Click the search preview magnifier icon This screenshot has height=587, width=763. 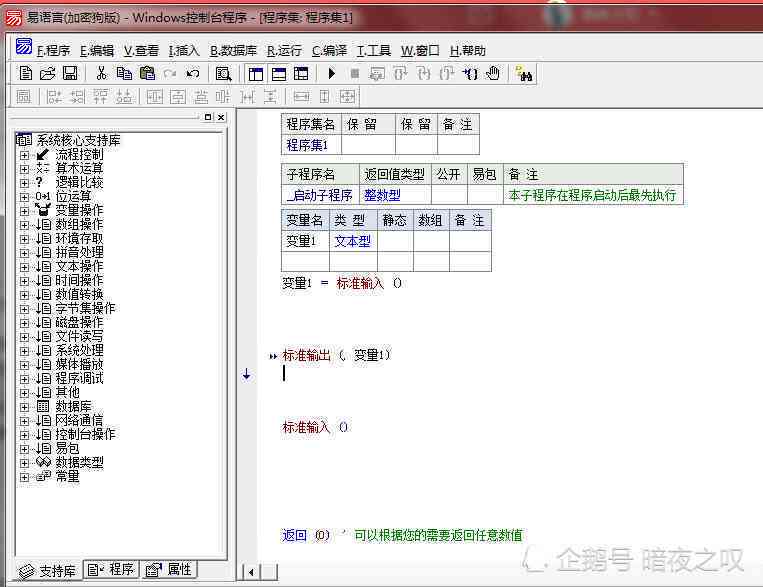pyautogui.click(x=224, y=73)
